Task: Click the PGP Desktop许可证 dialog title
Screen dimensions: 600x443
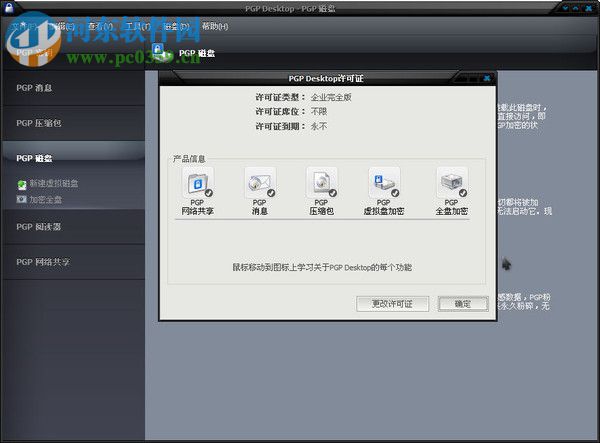Action: coord(326,78)
